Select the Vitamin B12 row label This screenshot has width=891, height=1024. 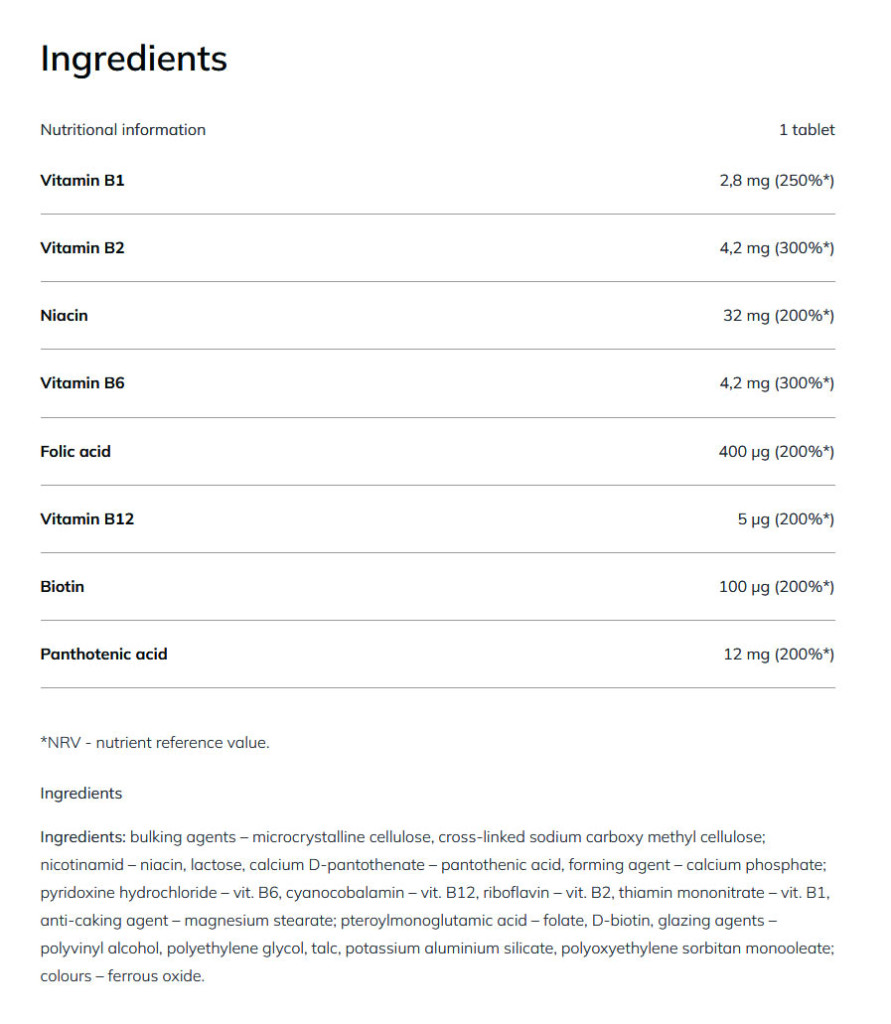[87, 519]
